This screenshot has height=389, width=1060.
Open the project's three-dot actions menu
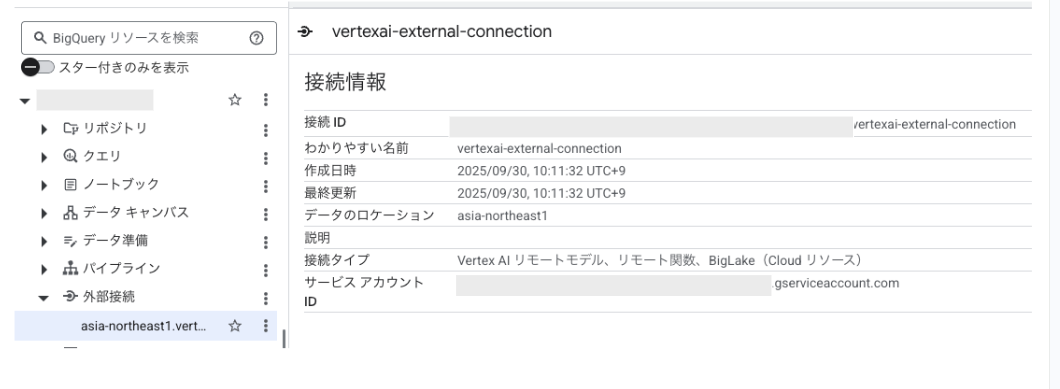[266, 100]
